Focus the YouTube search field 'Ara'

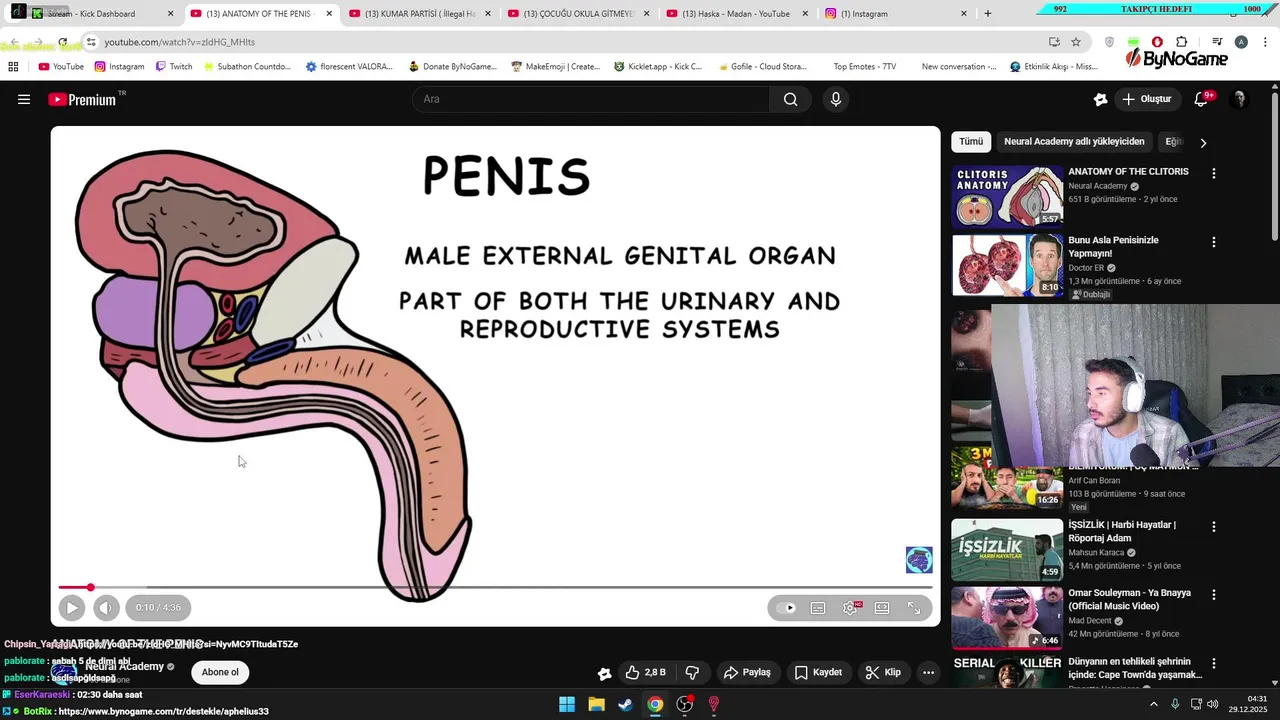590,99
